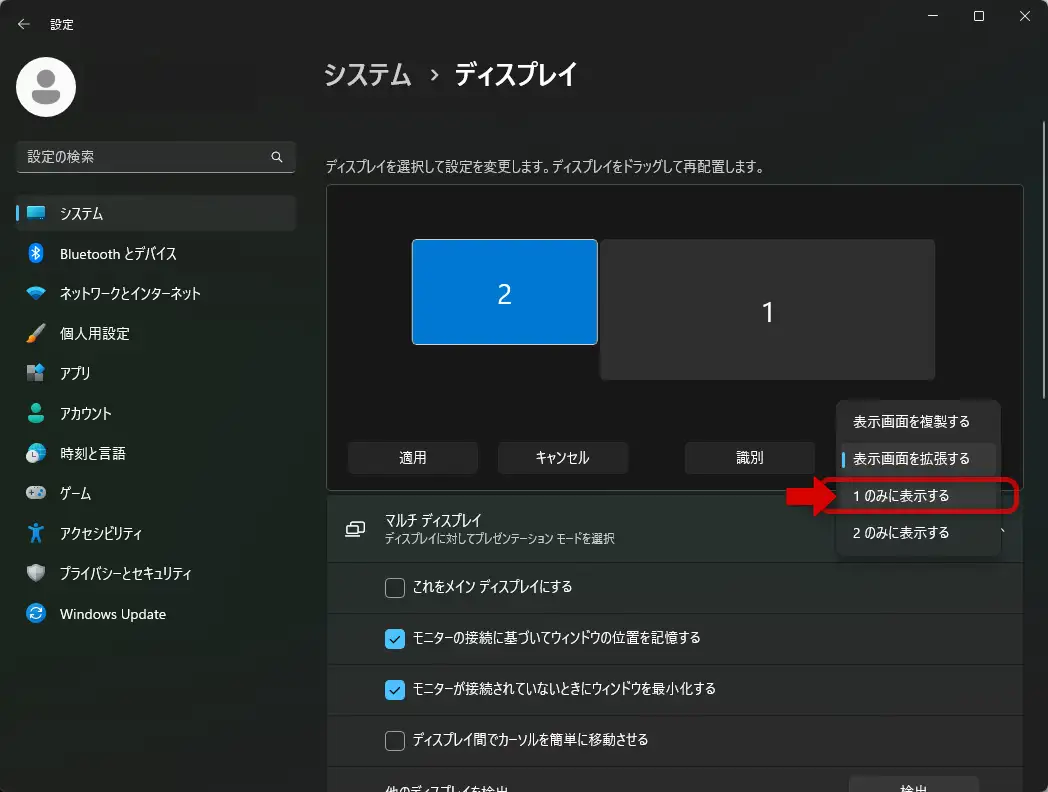This screenshot has width=1048, height=792.
Task: Click the 適用 button
Action: [413, 458]
